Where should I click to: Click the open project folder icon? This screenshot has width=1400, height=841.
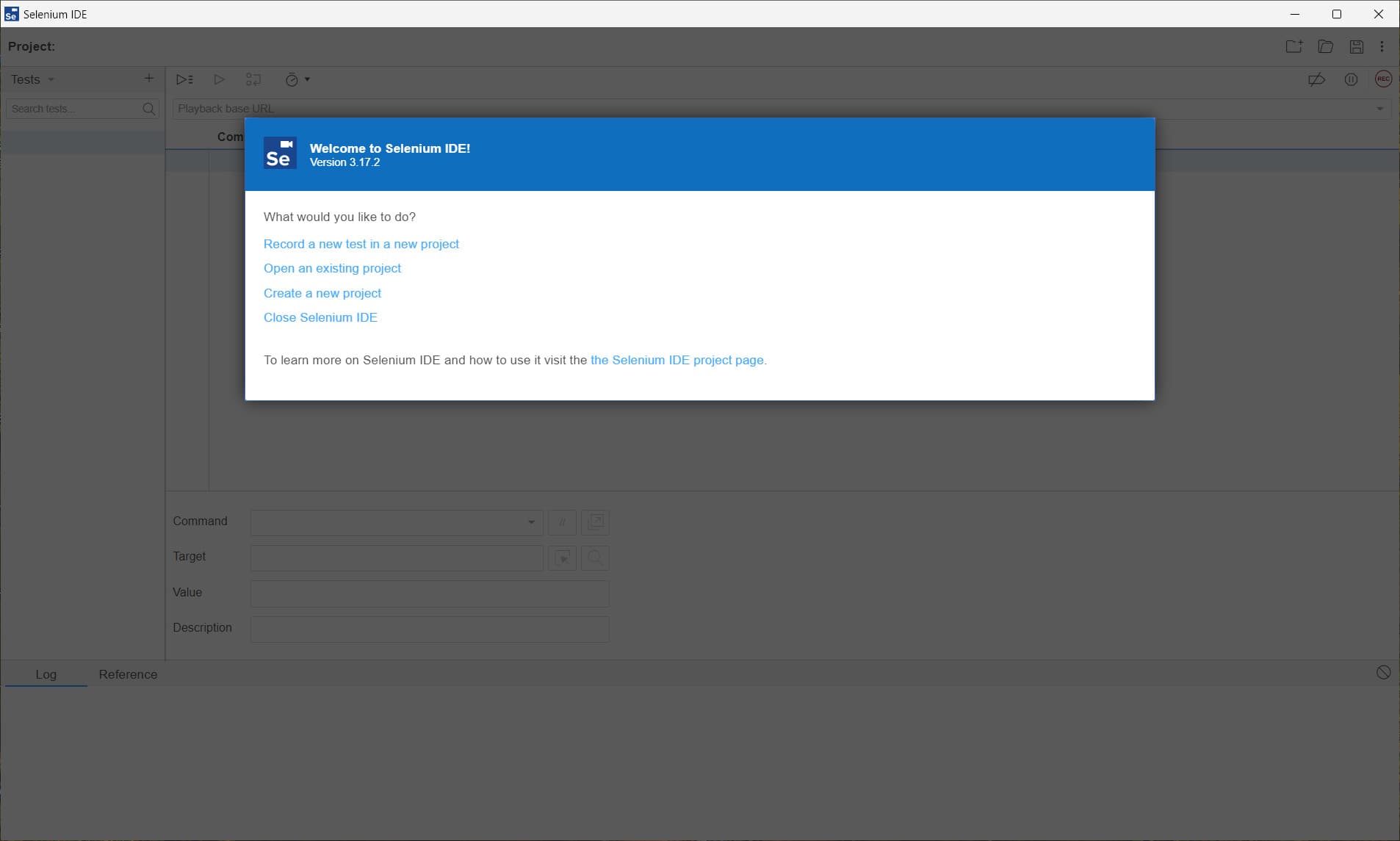pos(1325,46)
